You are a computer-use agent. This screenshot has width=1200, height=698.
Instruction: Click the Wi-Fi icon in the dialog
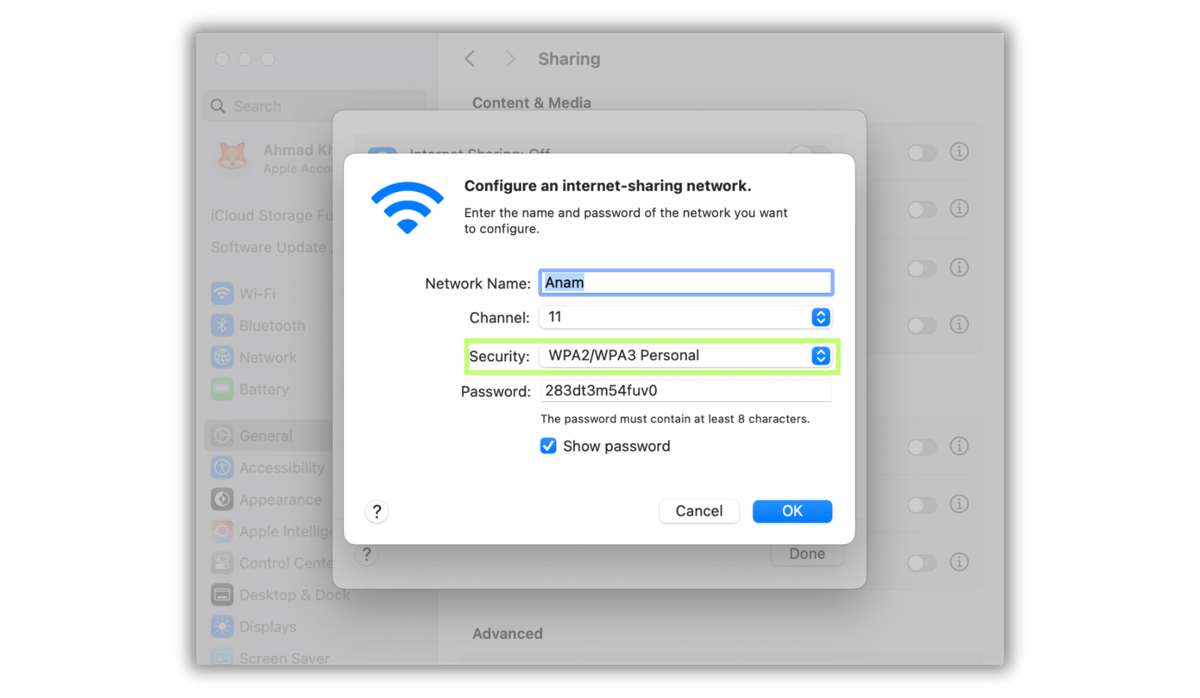click(407, 207)
